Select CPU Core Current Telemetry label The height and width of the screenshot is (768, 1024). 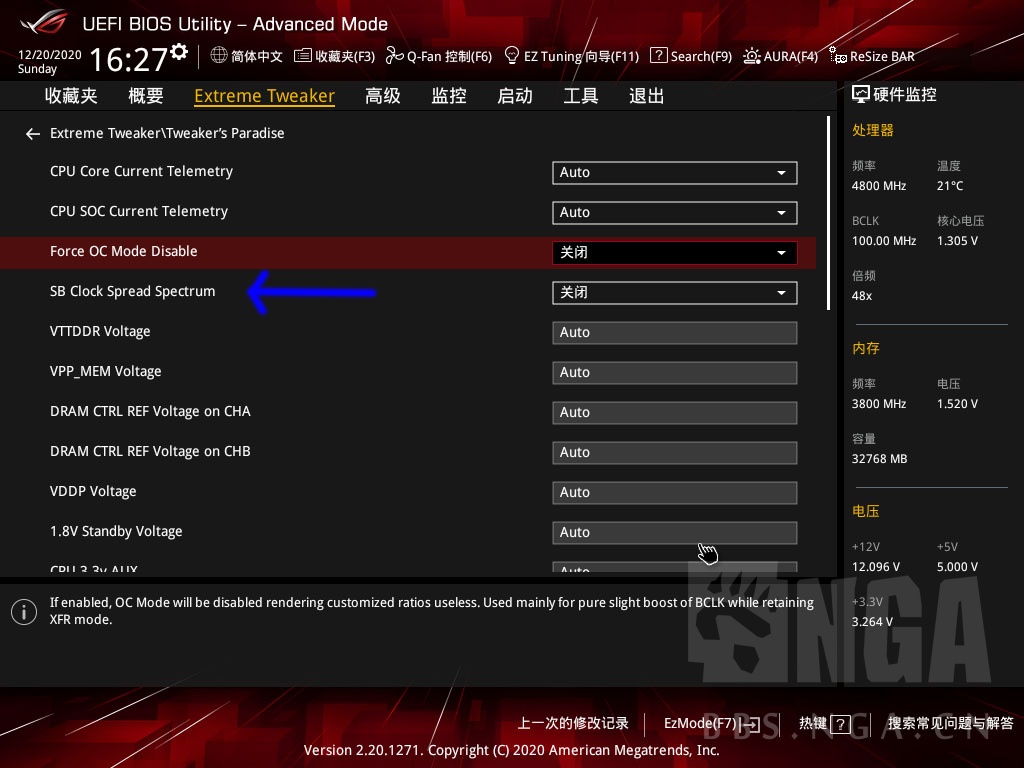(x=141, y=171)
